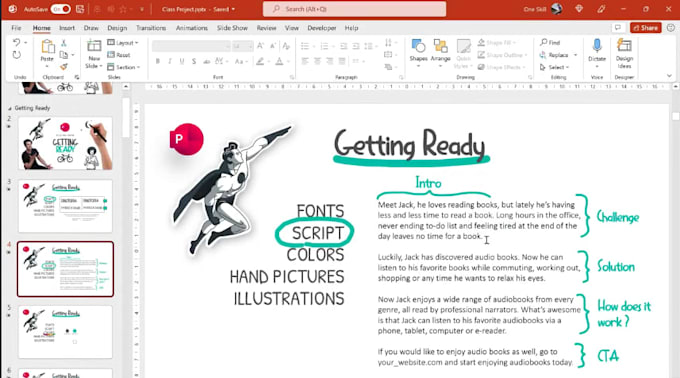This screenshot has width=680, height=378.
Task: Click the user account avatar
Action: (557, 9)
